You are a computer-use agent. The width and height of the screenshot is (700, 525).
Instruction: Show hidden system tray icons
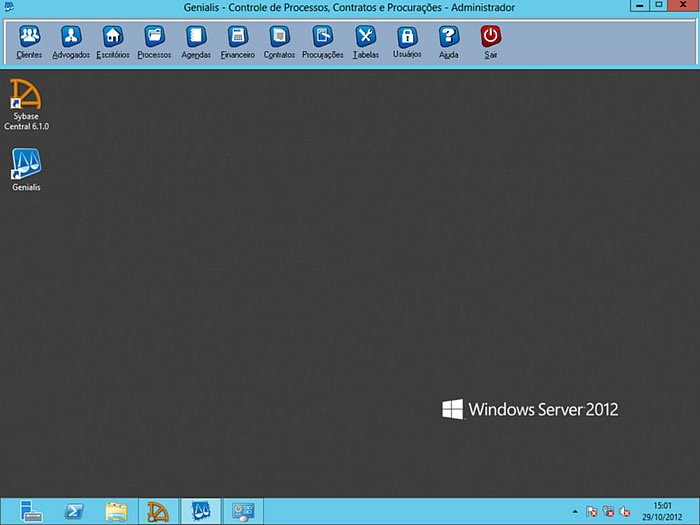575,512
